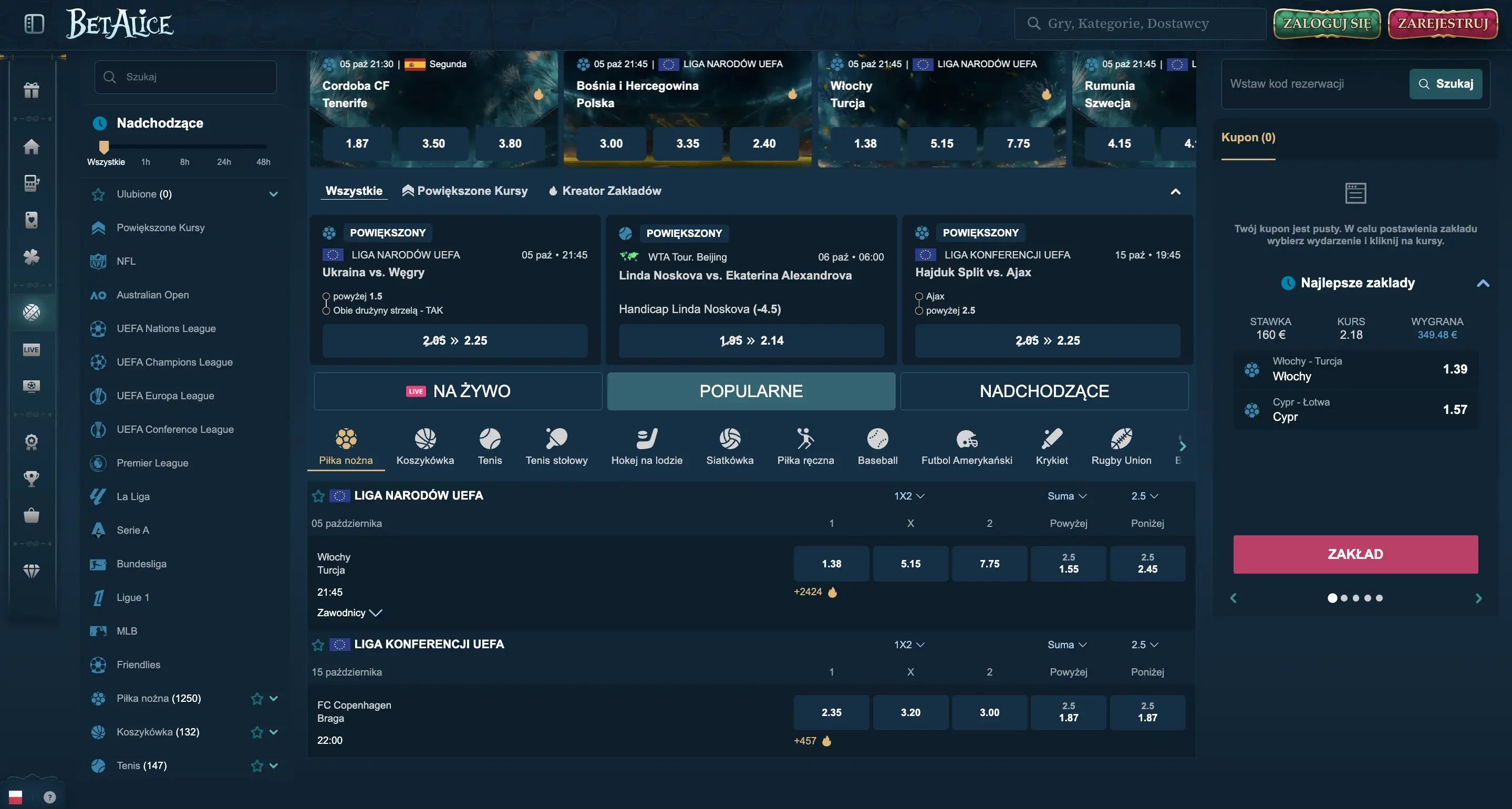Open the gift promotions icon in left rail
Viewport: 1512px width, 809px height.
pos(32,90)
